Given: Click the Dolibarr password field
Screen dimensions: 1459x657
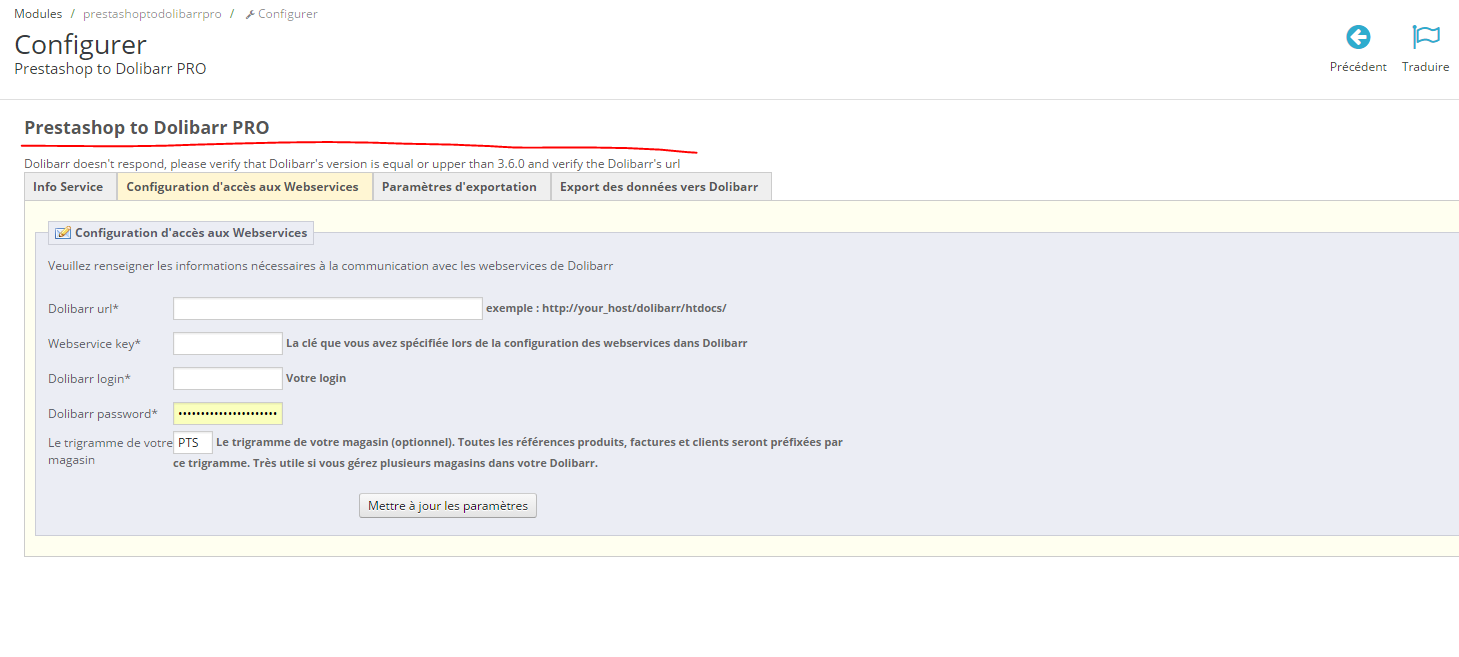Looking at the screenshot, I should [x=228, y=414].
